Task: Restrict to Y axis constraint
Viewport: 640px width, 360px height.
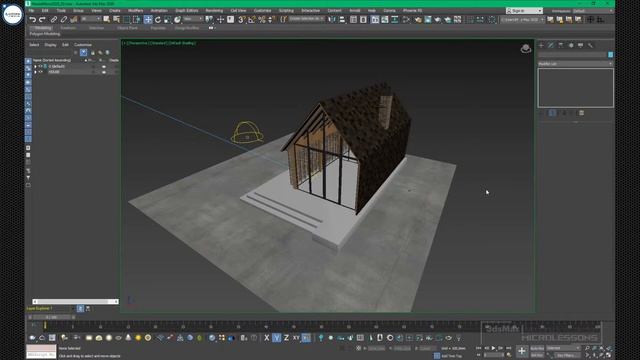Action: coord(276,338)
